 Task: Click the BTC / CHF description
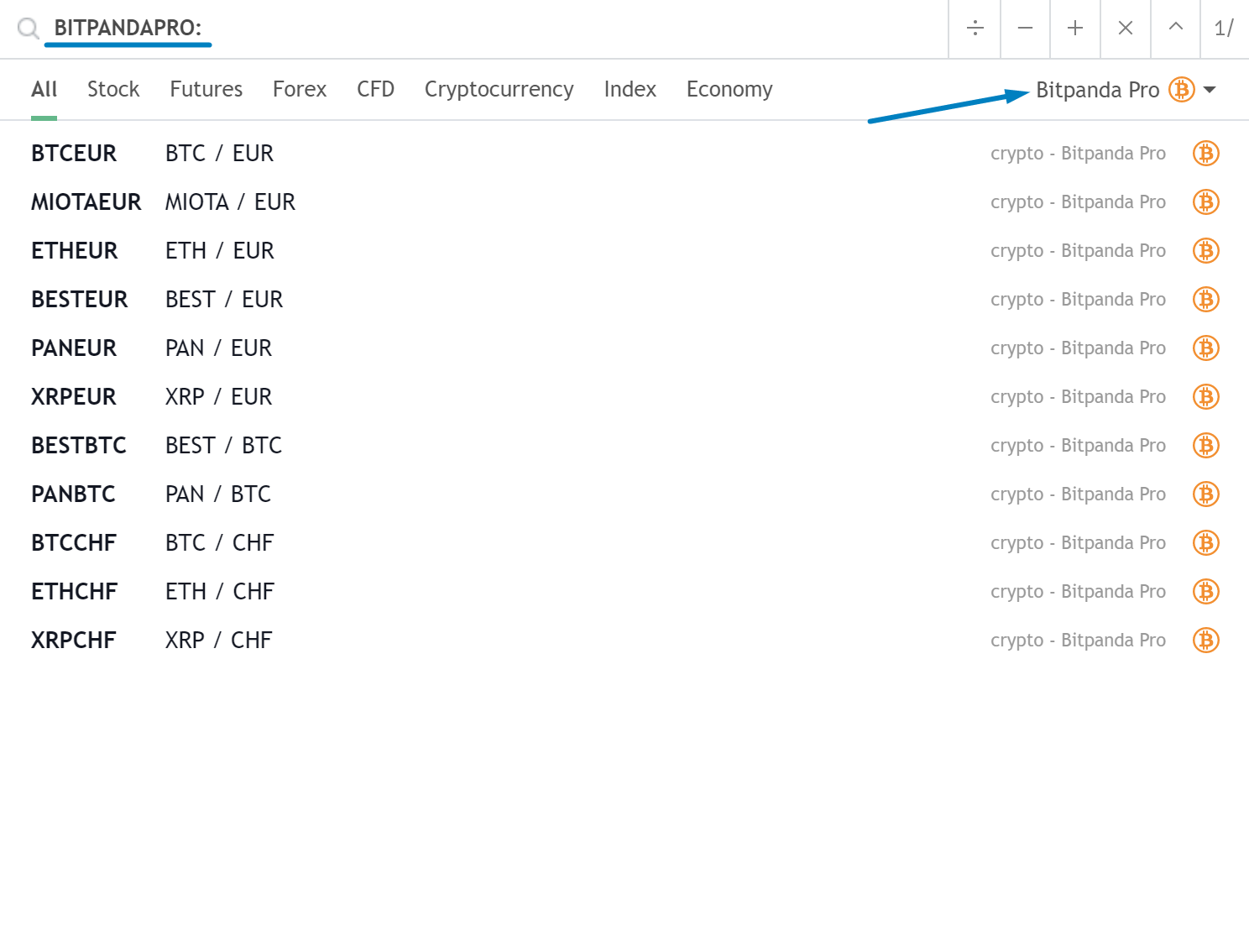point(219,543)
